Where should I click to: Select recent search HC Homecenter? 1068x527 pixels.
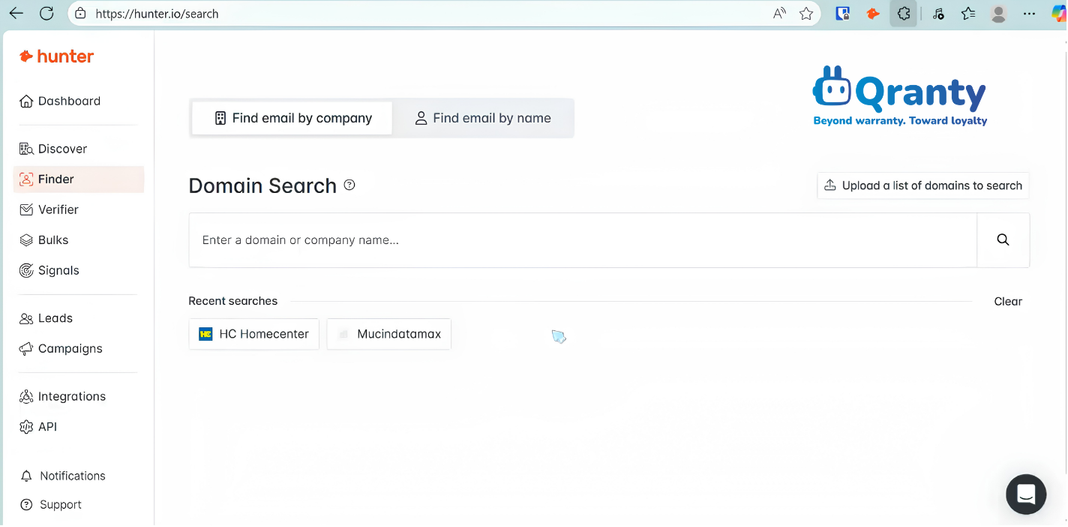pos(254,334)
